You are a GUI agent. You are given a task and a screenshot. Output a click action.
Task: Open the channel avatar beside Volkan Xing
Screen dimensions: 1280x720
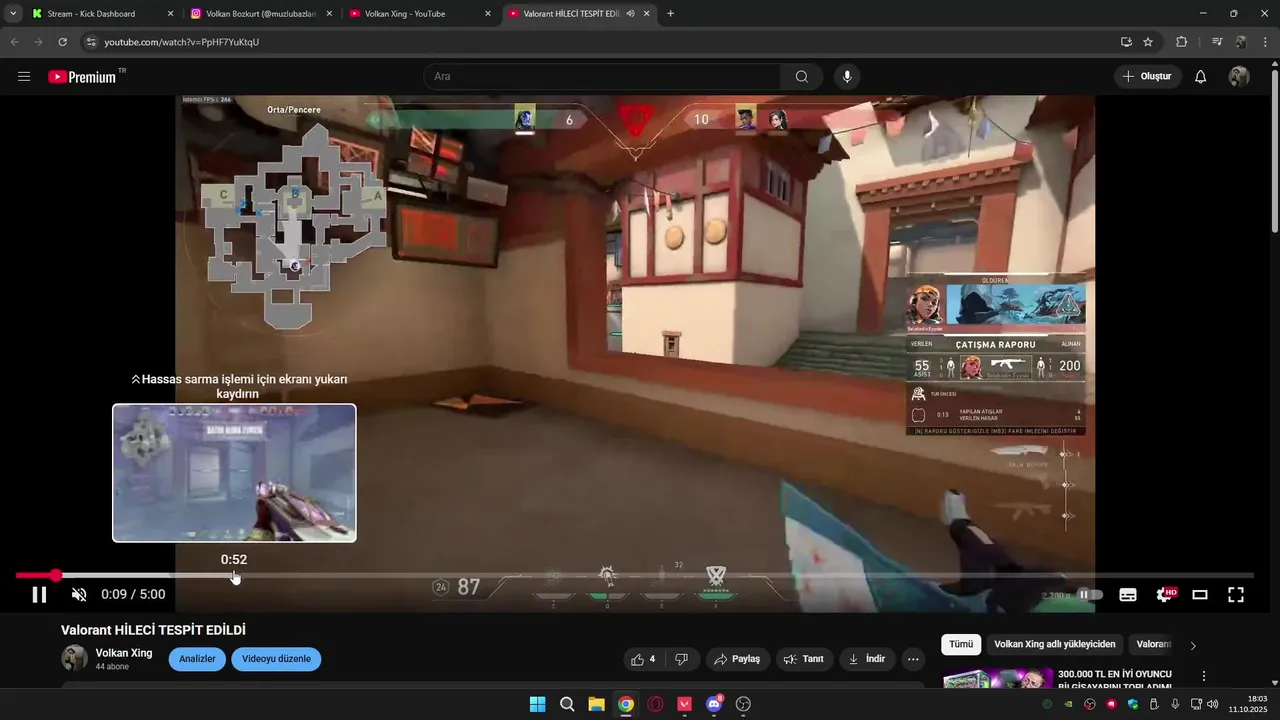[x=74, y=658]
